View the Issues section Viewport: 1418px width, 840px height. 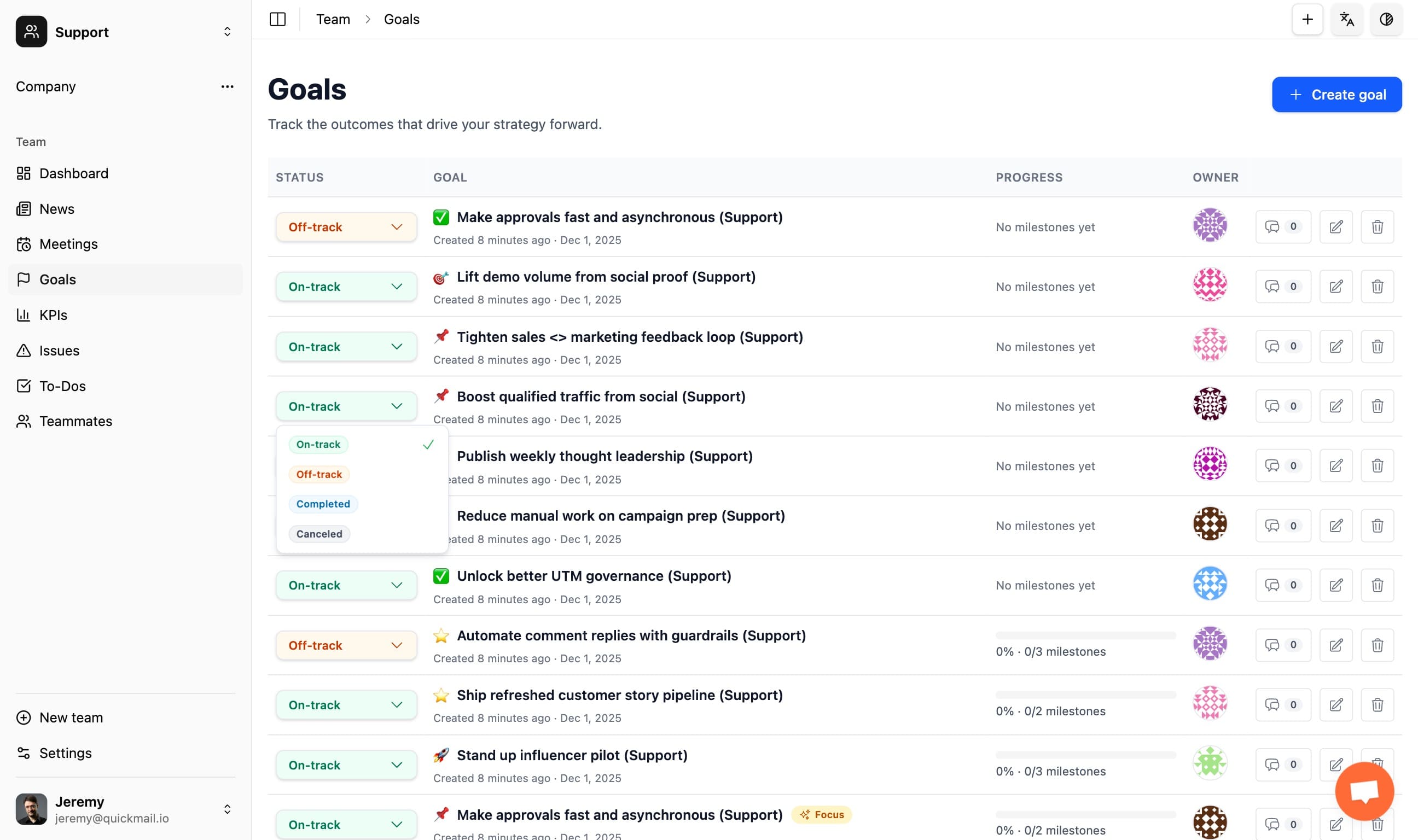(60, 351)
